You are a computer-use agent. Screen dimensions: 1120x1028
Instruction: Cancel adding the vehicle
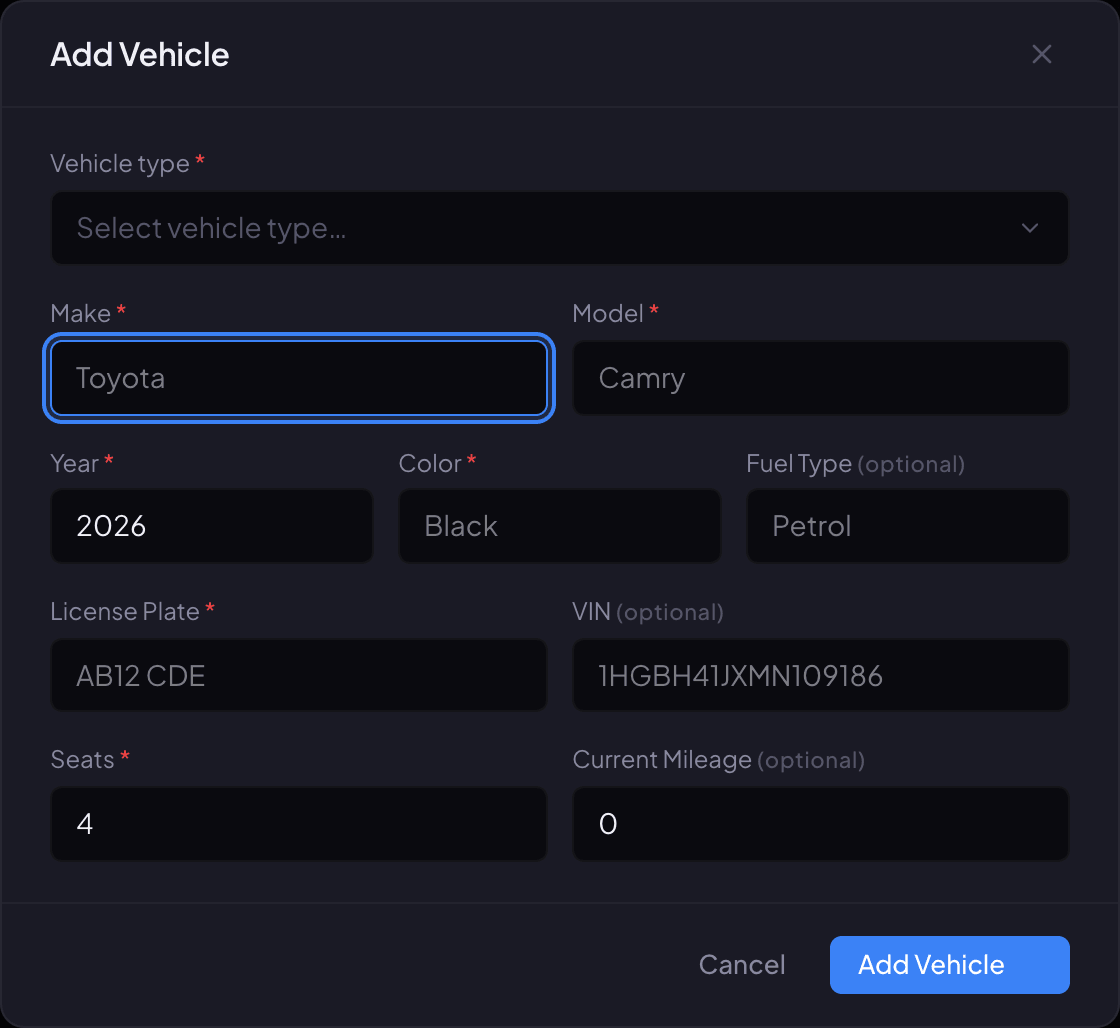742,965
